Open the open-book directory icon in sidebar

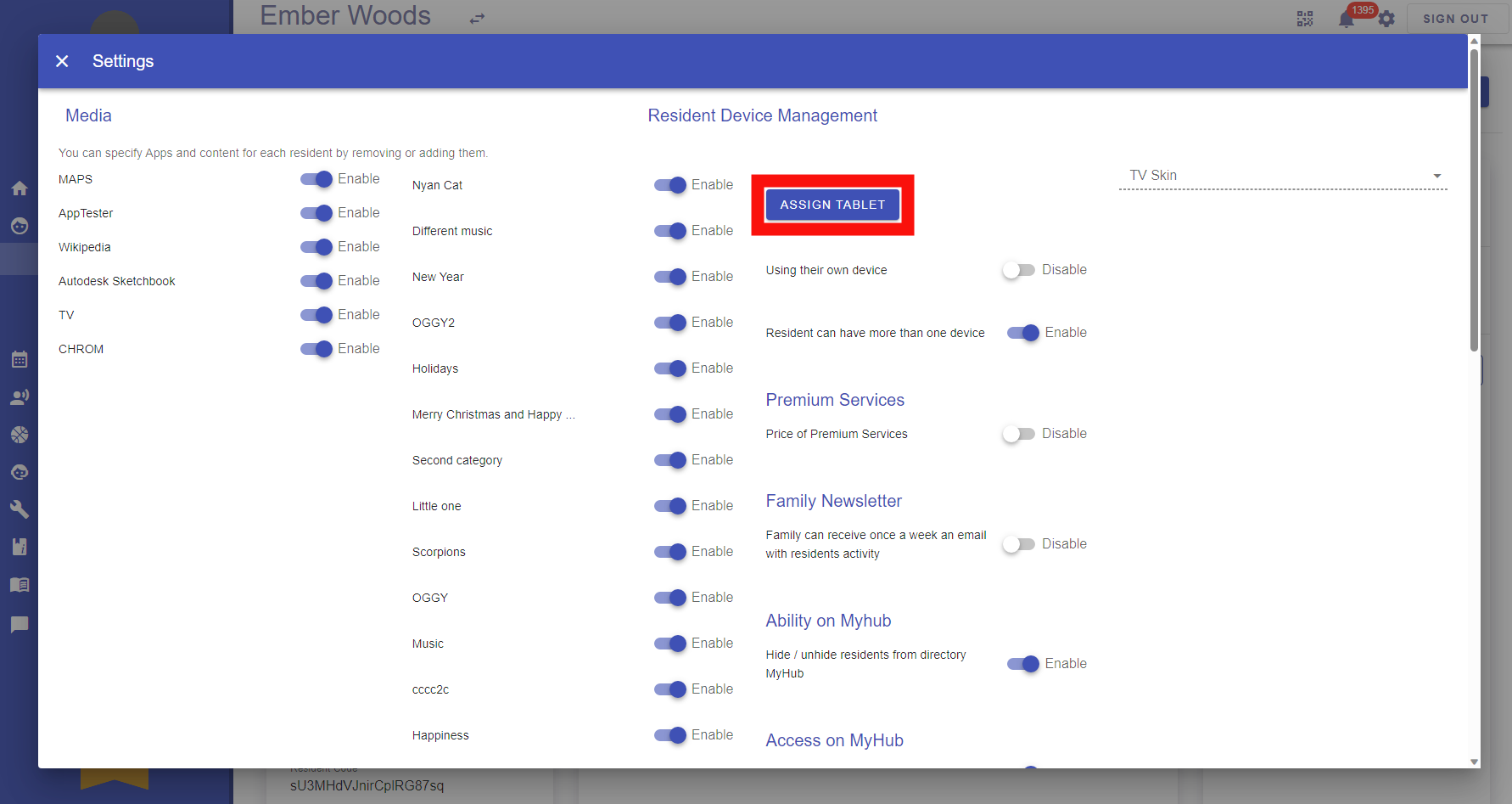tap(20, 584)
